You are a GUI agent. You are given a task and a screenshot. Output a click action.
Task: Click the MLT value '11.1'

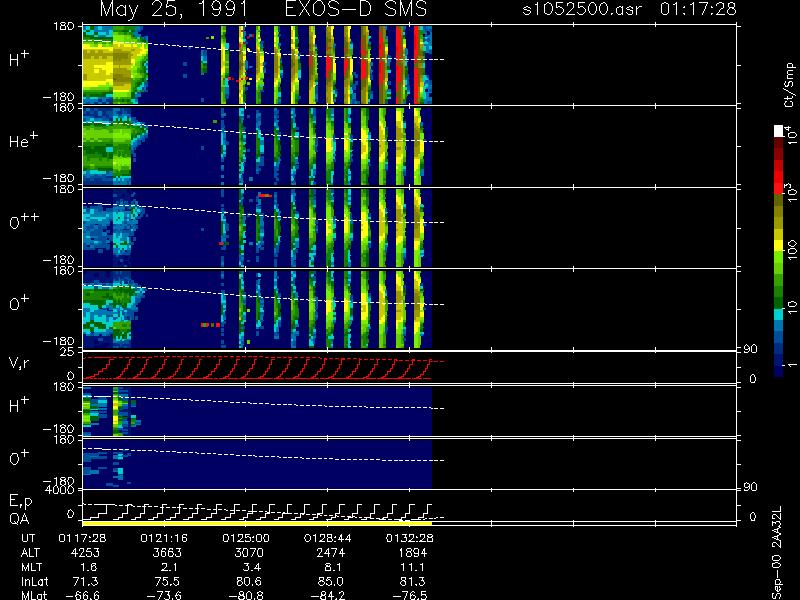(412, 567)
